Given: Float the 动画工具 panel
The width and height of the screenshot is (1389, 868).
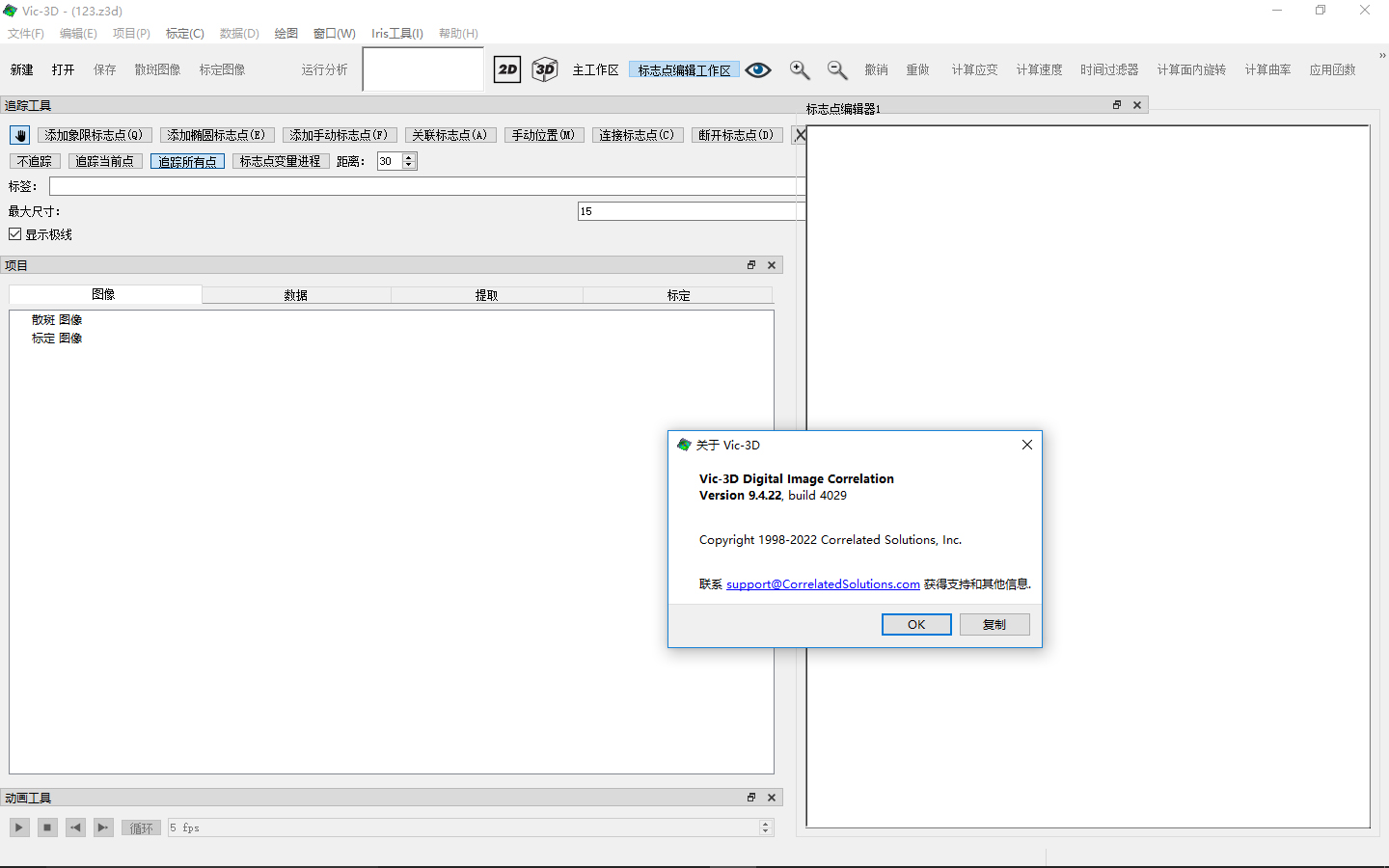Looking at the screenshot, I should (751, 798).
